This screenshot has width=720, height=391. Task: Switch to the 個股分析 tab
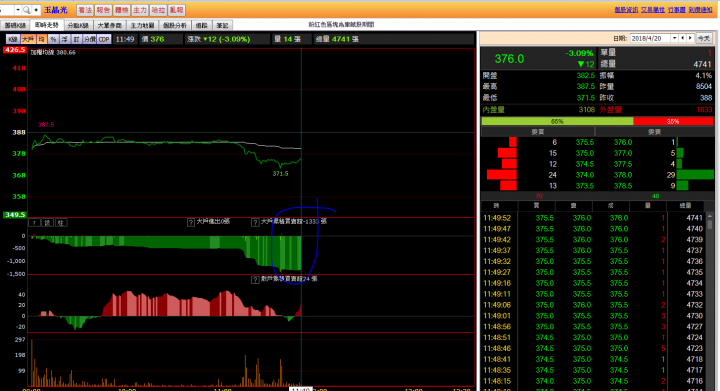174,25
